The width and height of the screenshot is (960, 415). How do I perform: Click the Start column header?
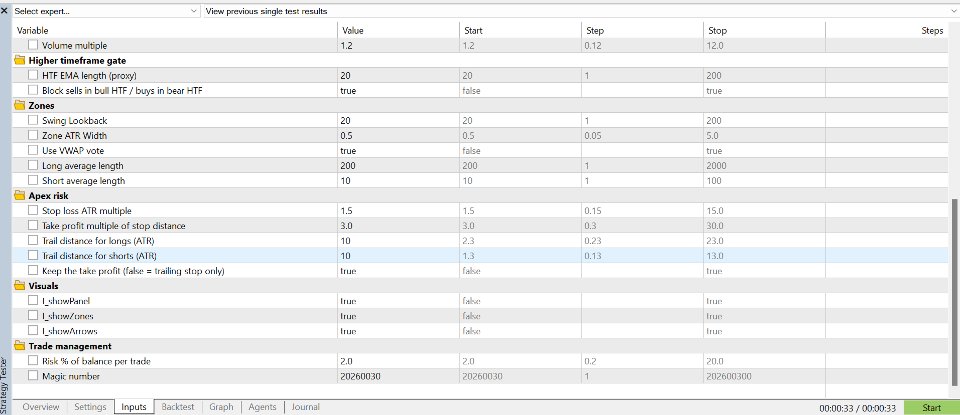coord(520,31)
